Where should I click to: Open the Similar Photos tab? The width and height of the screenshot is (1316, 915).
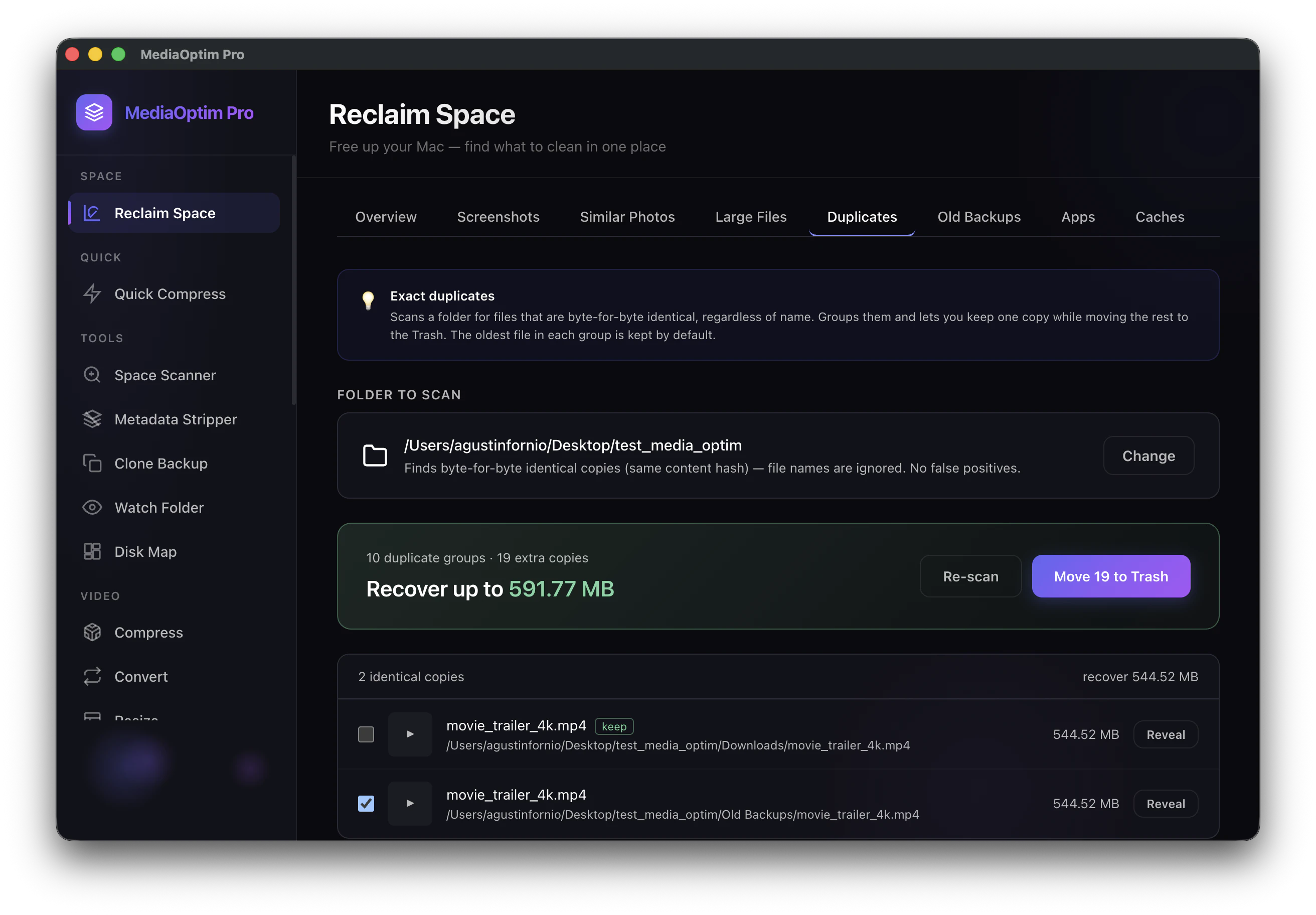[627, 217]
